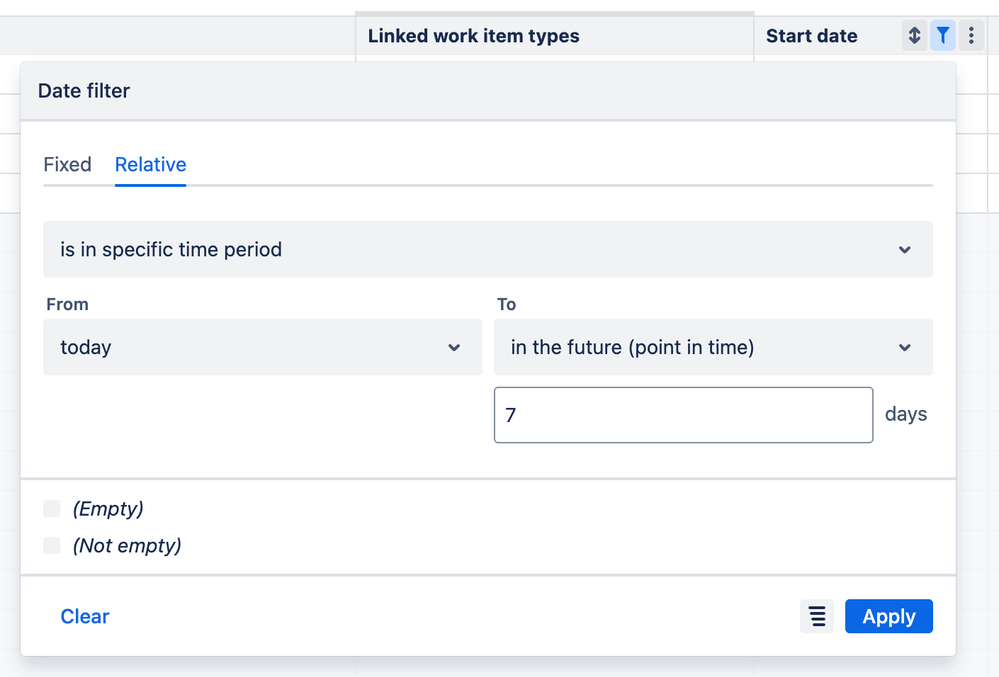The width and height of the screenshot is (999, 677).
Task: Click the Start date column header
Action: click(811, 35)
